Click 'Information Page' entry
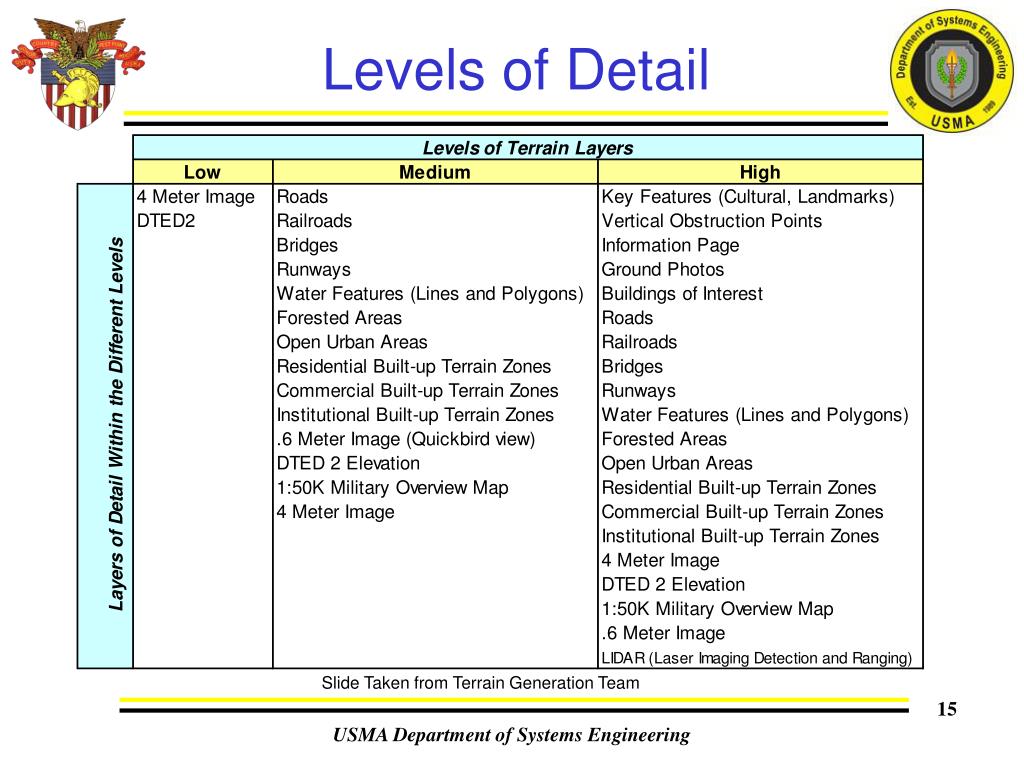Viewport: 1024px width, 768px height. (670, 246)
